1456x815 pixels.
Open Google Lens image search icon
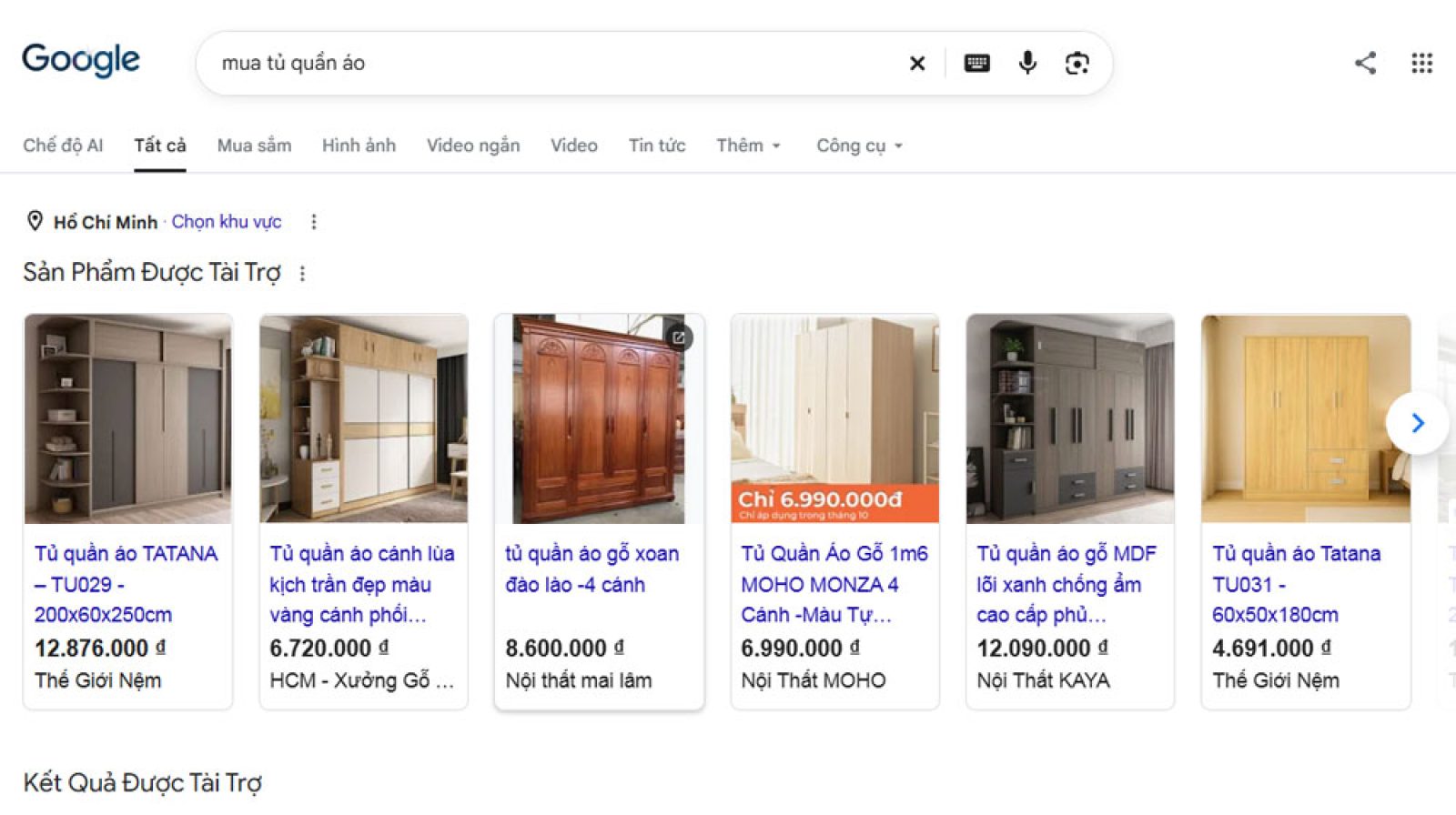tap(1077, 63)
